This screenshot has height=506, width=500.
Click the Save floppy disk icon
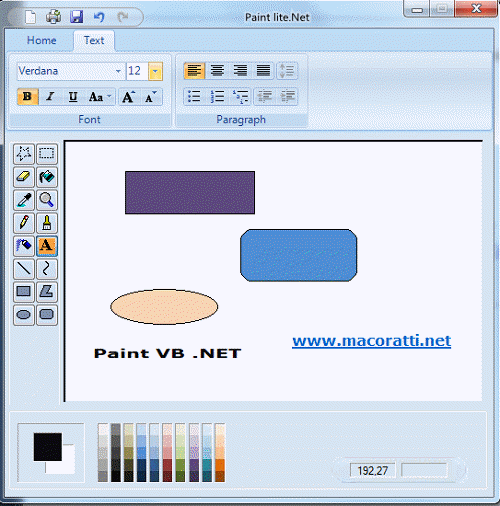point(77,16)
